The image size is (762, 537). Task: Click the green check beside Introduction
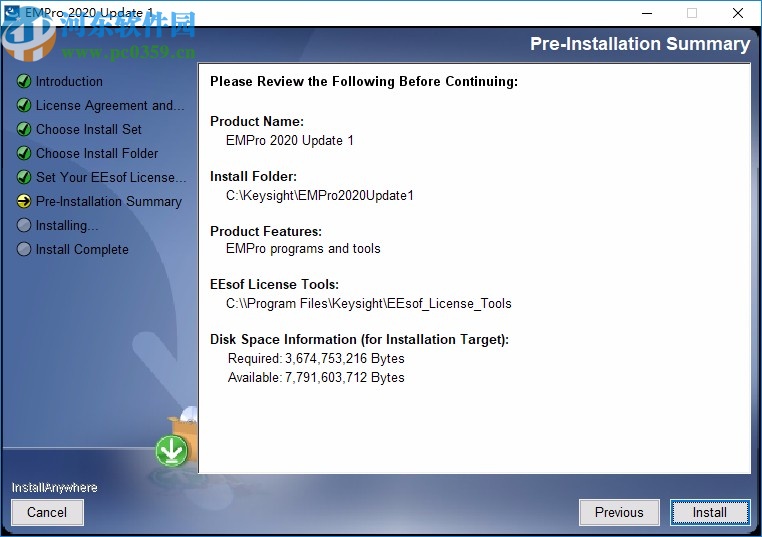point(24,81)
